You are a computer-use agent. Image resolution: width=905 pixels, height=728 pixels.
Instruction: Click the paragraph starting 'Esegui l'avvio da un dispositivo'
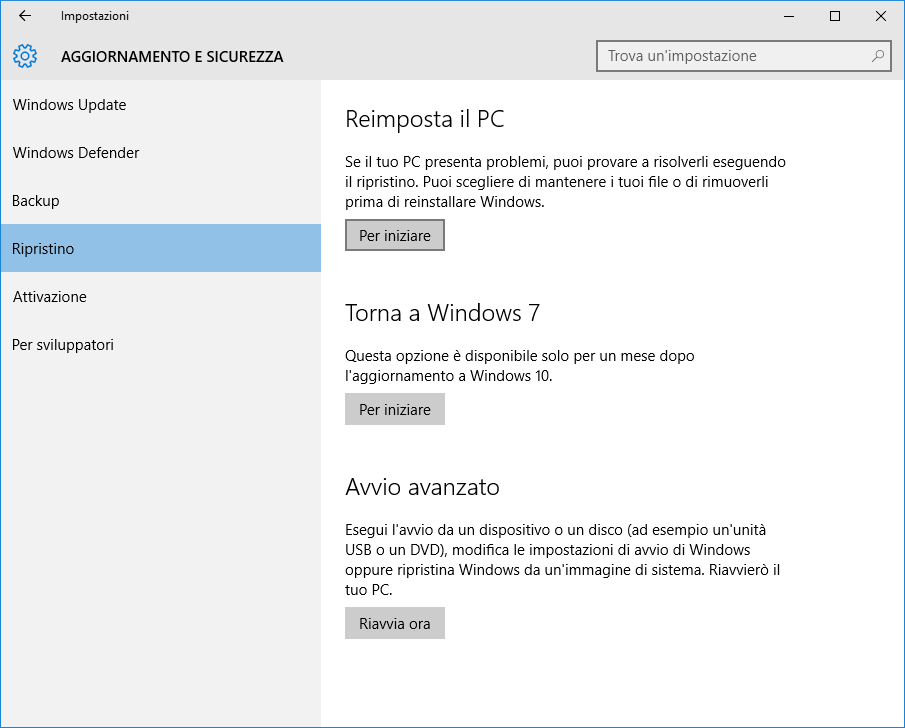[563, 559]
